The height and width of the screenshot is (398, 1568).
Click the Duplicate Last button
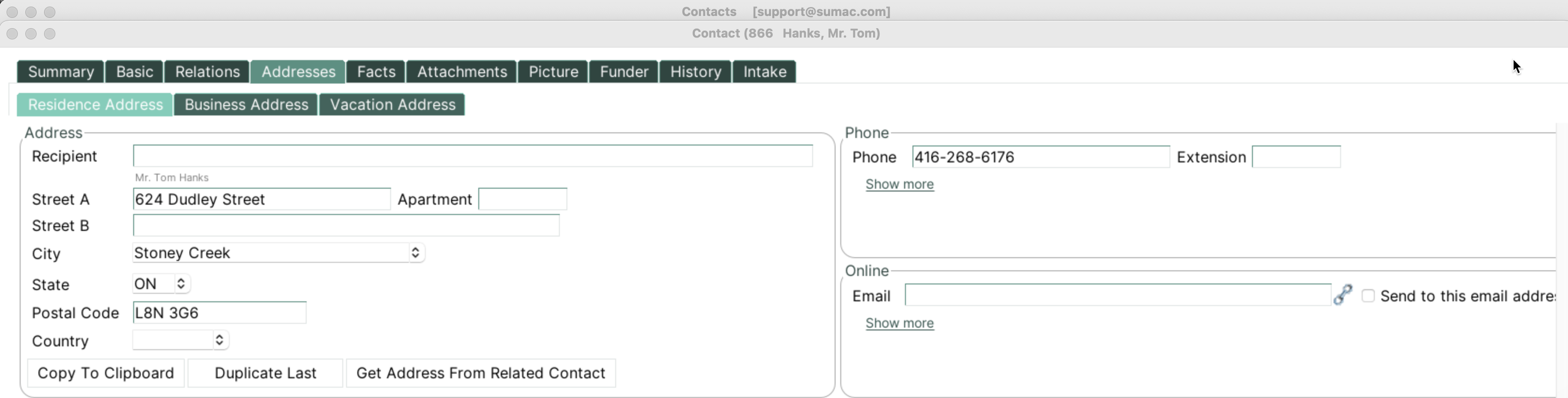tap(265, 373)
